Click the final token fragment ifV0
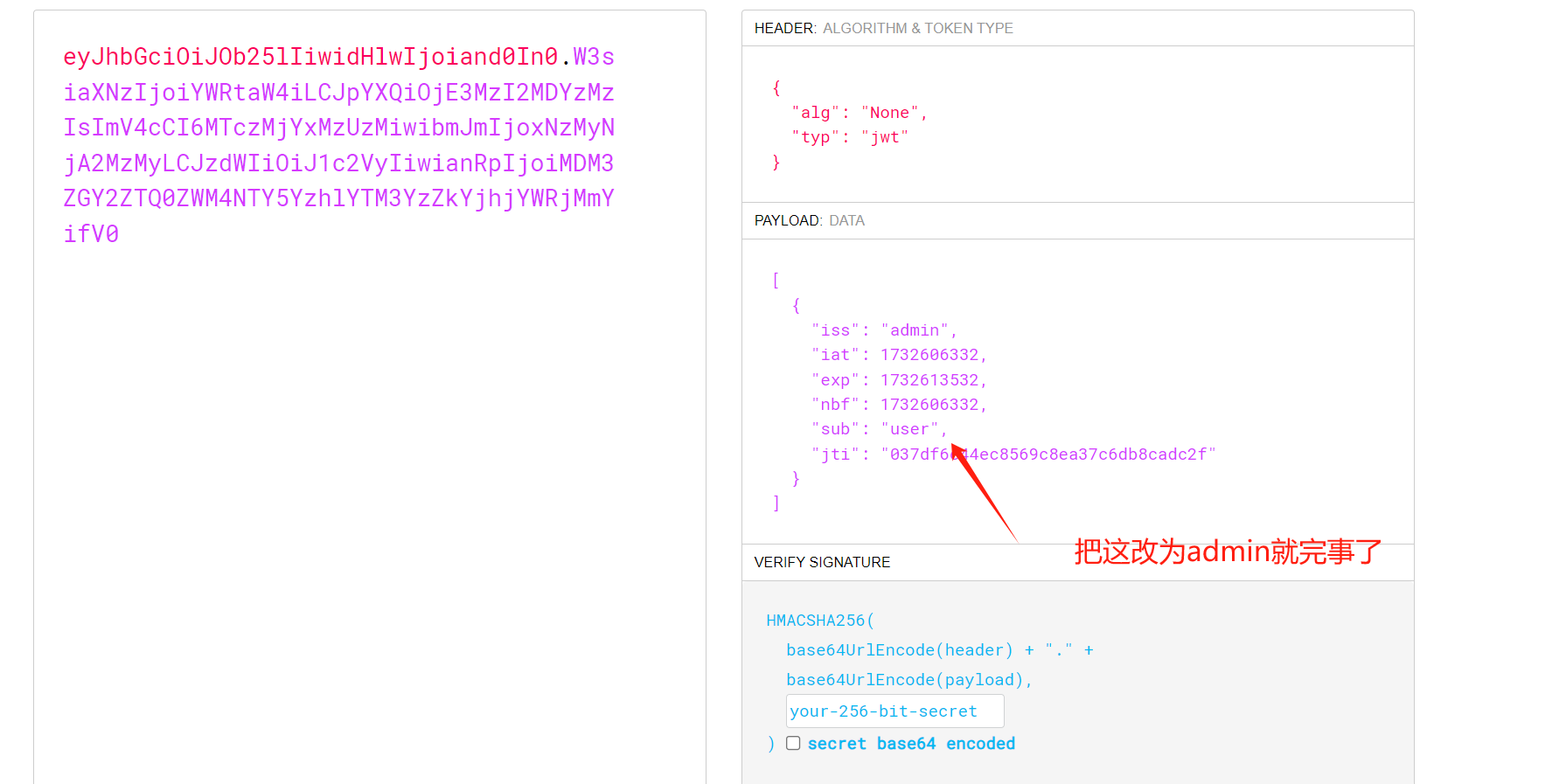1566x784 pixels. click(x=91, y=234)
